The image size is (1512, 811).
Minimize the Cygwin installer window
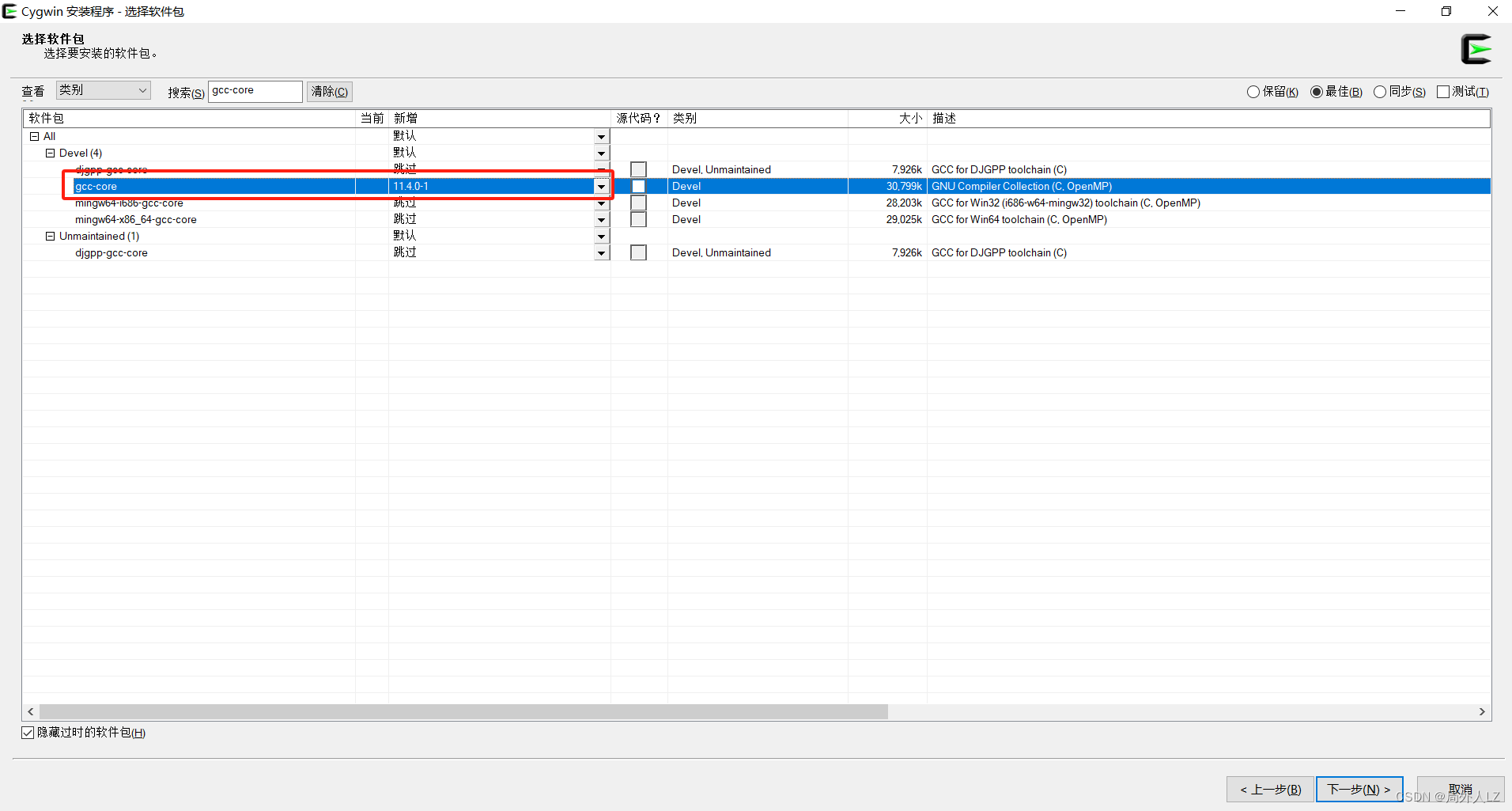pyautogui.click(x=1400, y=11)
